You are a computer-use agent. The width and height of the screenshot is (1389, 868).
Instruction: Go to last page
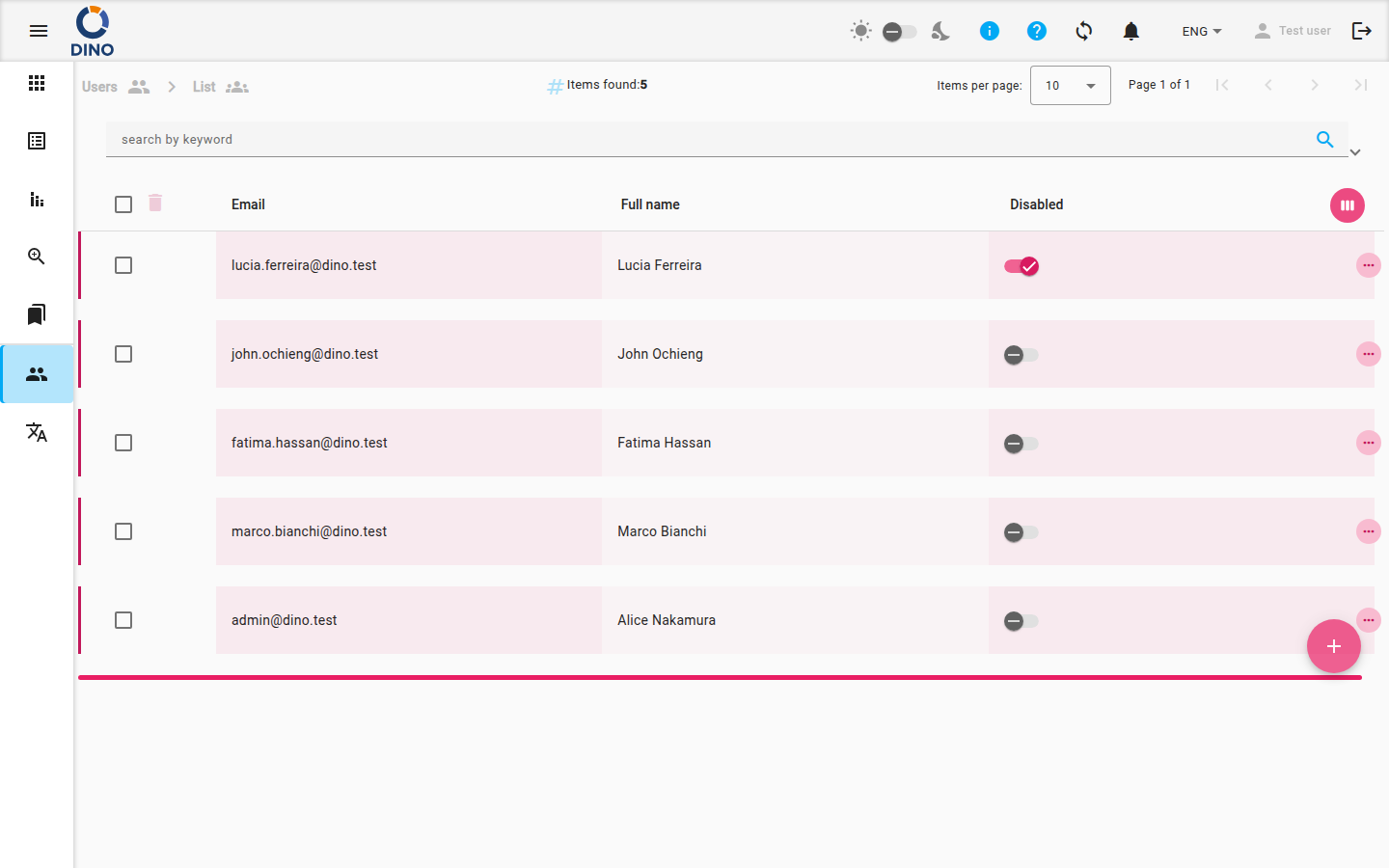click(x=1361, y=85)
